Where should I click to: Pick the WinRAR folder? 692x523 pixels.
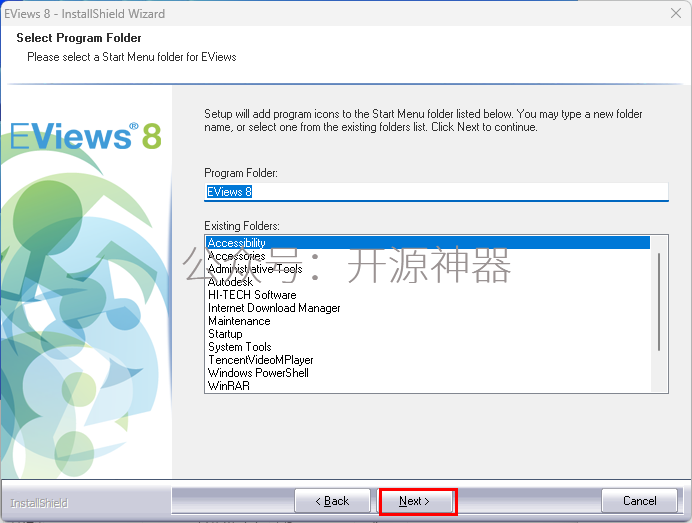(x=229, y=386)
